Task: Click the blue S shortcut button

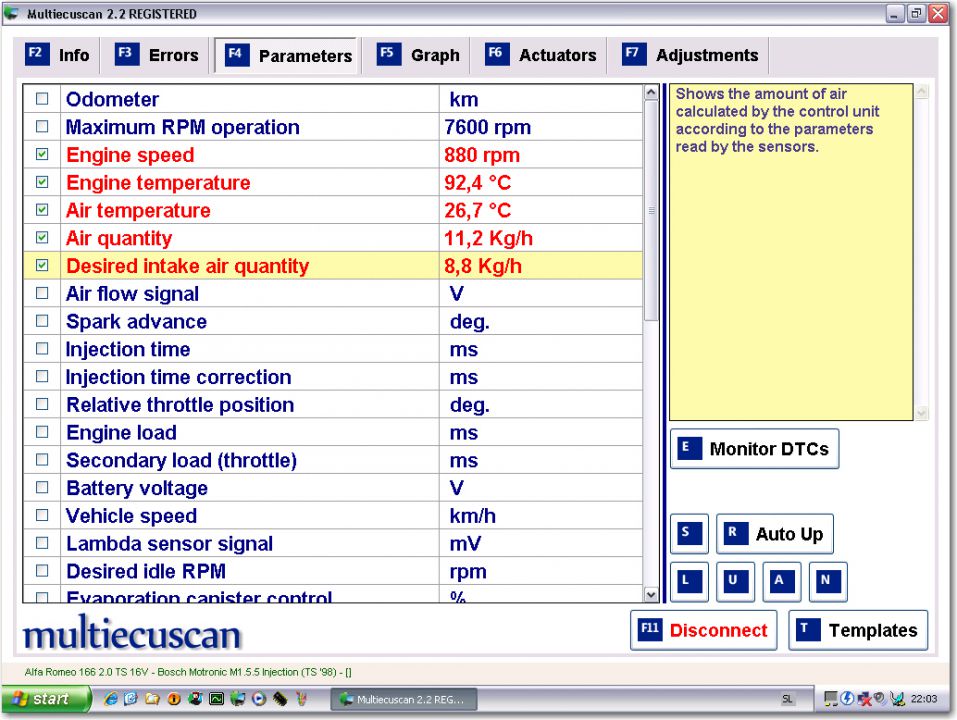Action: coord(690,533)
